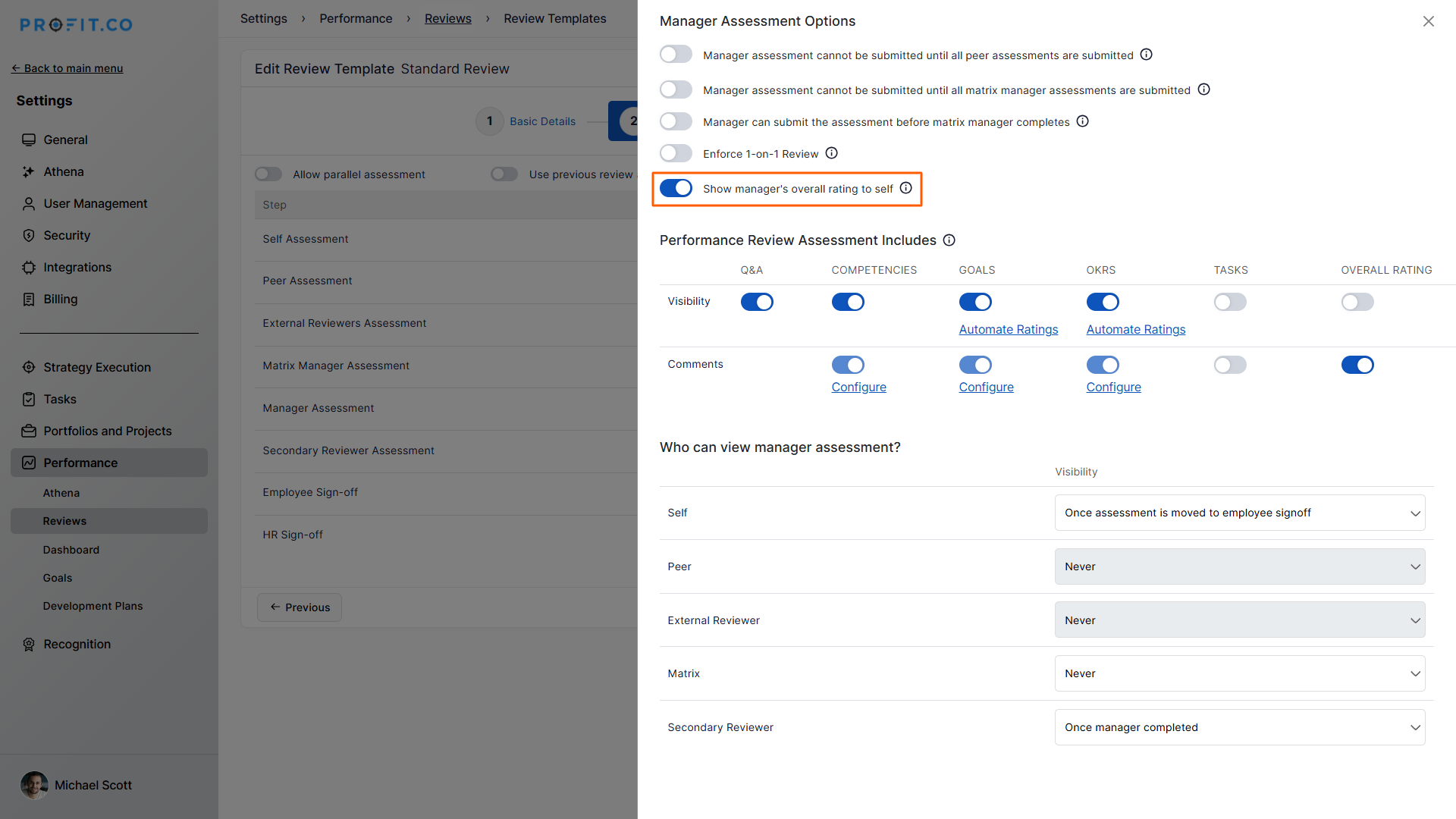Select Development Plans under Performance

tap(93, 606)
